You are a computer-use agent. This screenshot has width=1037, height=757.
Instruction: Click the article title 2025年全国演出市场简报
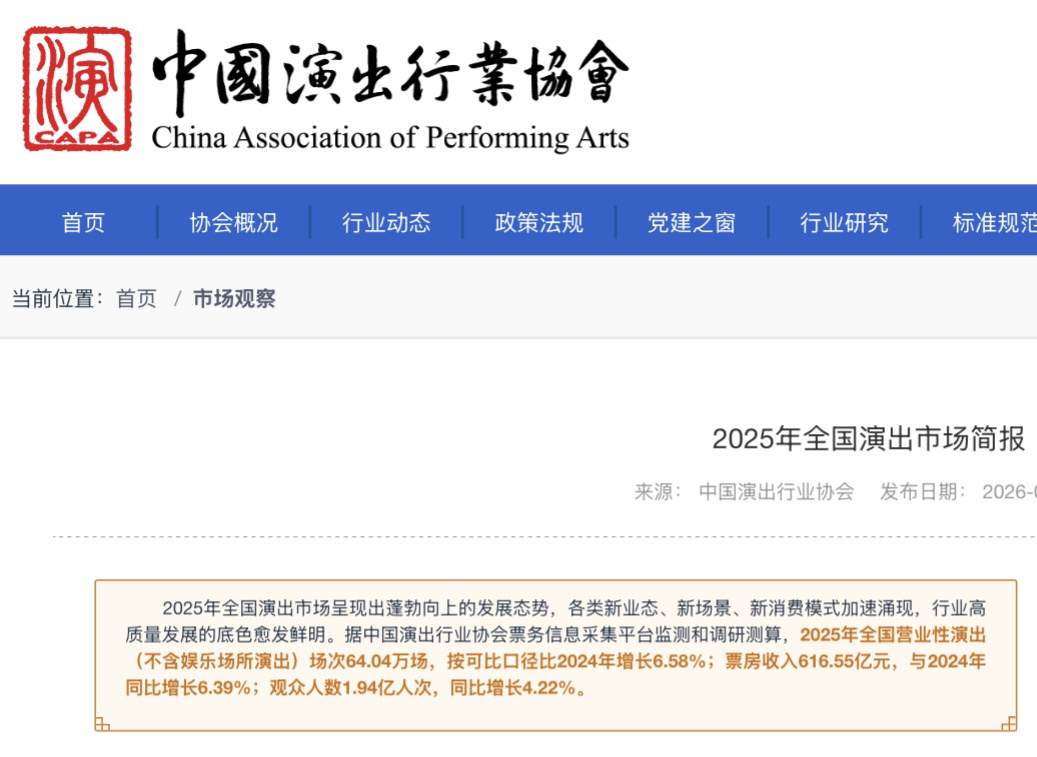point(868,439)
